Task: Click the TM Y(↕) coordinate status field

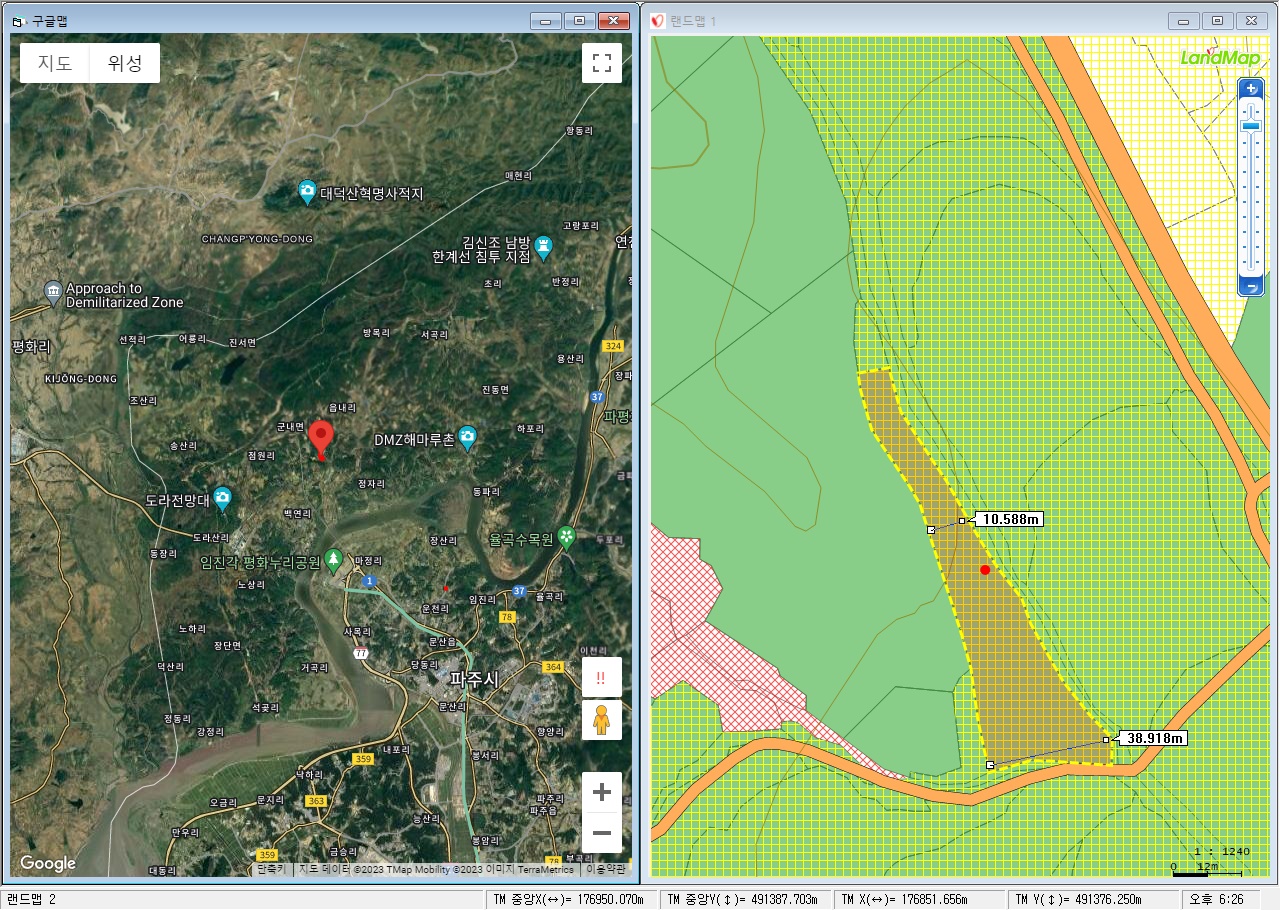Action: (1093, 899)
